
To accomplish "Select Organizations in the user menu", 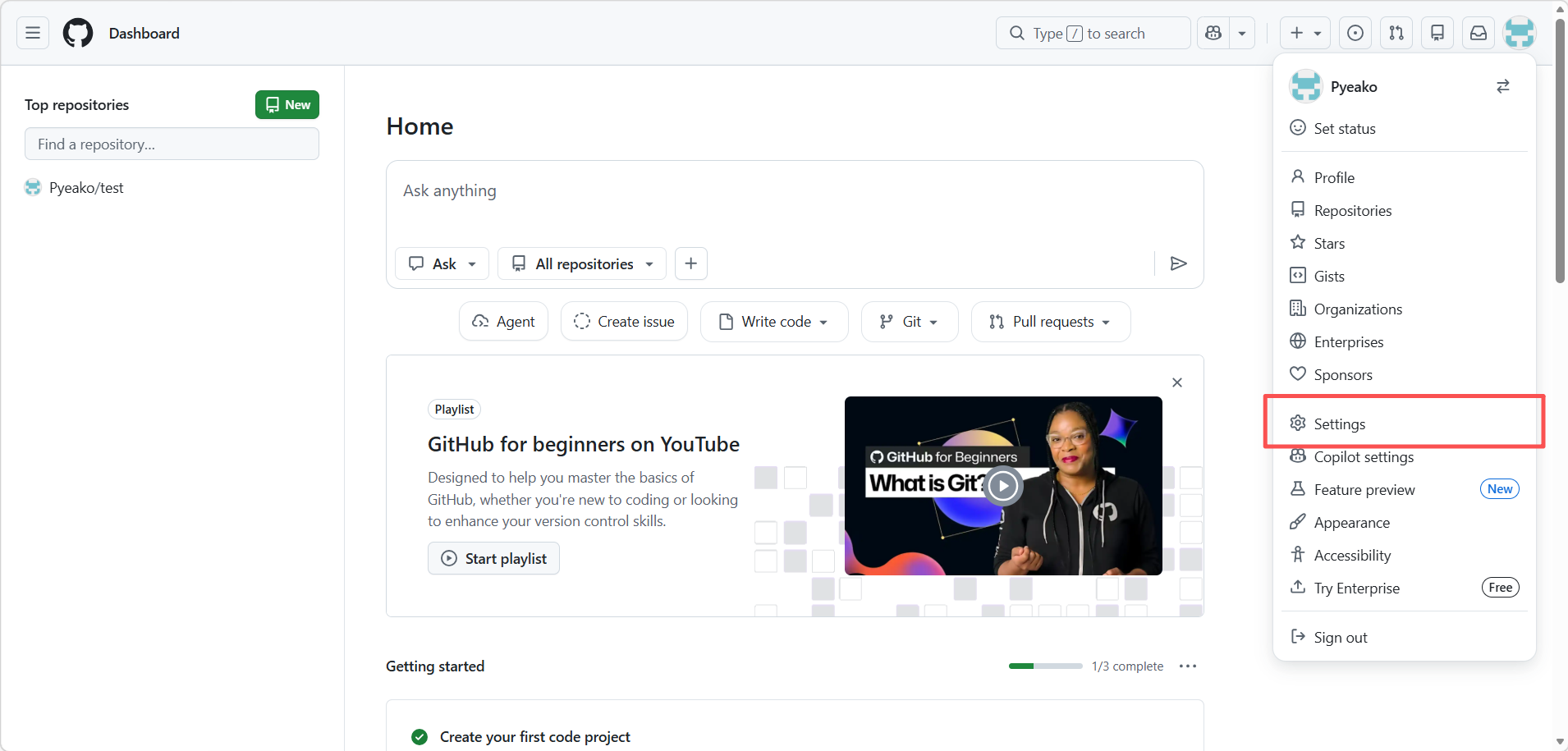I will [x=1405, y=309].
